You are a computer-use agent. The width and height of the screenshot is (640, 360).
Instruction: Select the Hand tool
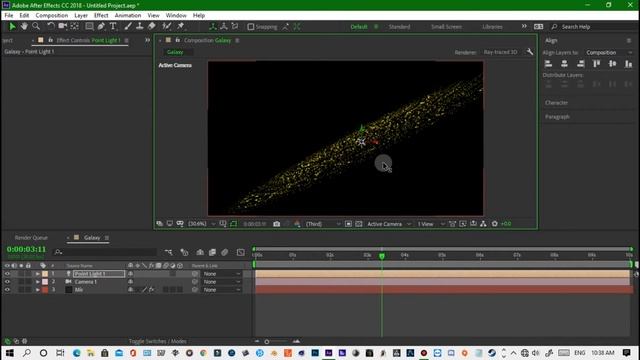pos(24,27)
